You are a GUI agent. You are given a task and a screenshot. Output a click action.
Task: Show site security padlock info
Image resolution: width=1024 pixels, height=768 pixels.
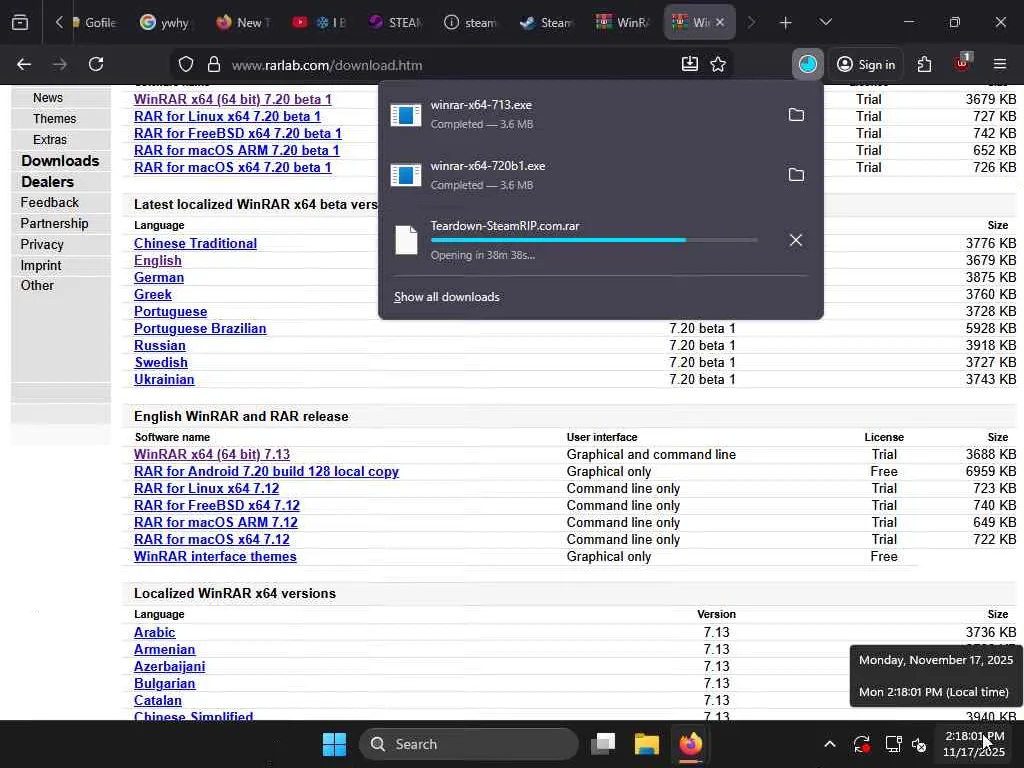point(214,65)
